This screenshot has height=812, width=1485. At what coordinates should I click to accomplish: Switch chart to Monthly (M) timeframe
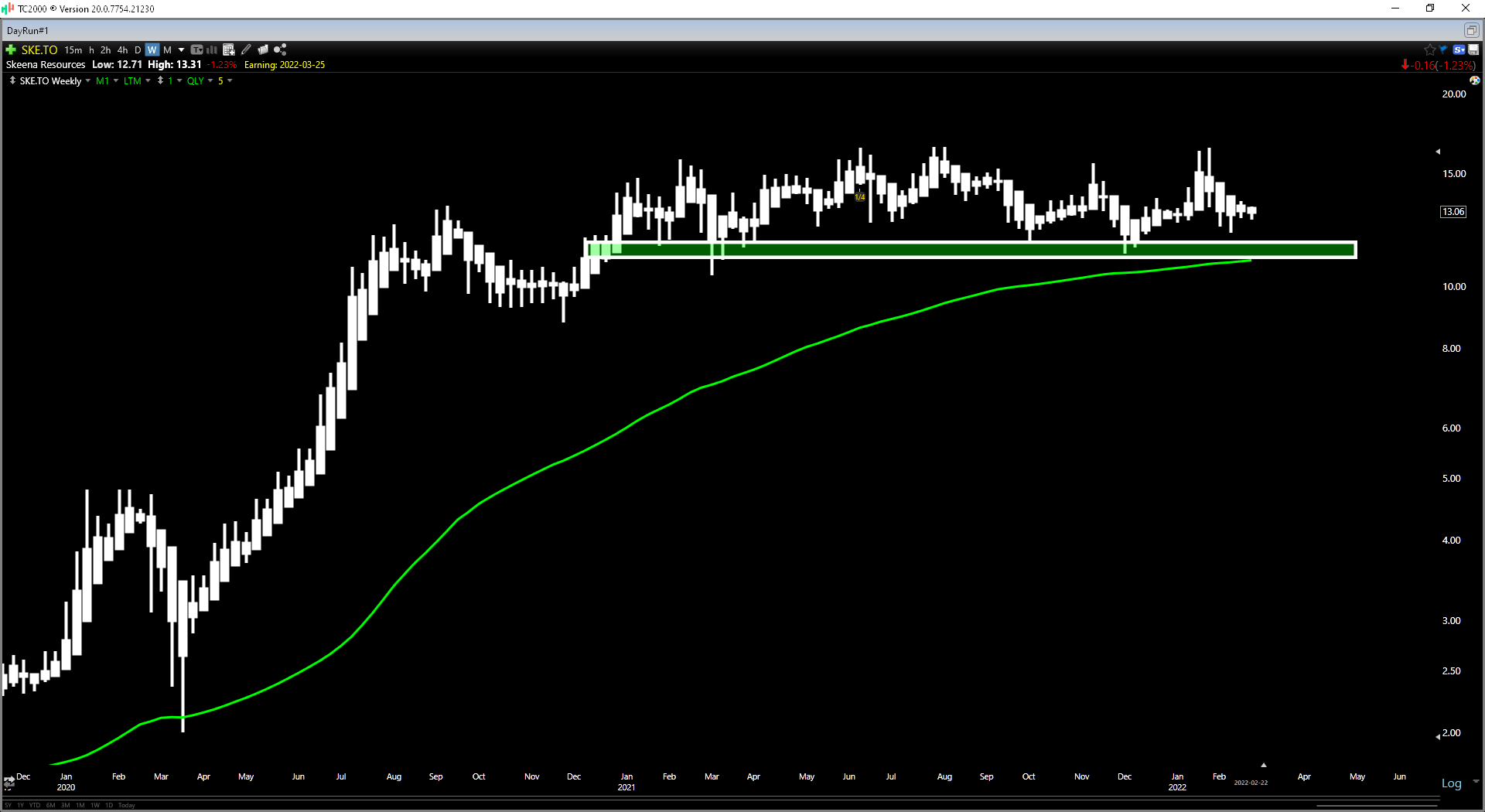click(x=167, y=49)
